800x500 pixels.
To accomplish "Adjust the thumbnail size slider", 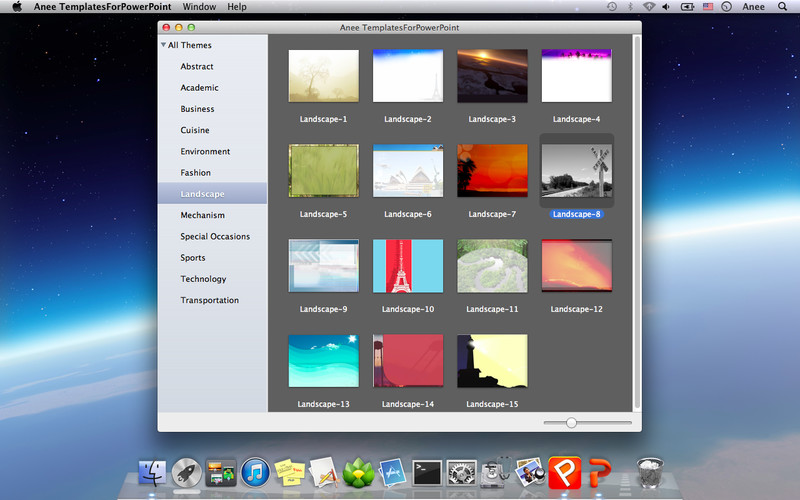I will point(571,422).
